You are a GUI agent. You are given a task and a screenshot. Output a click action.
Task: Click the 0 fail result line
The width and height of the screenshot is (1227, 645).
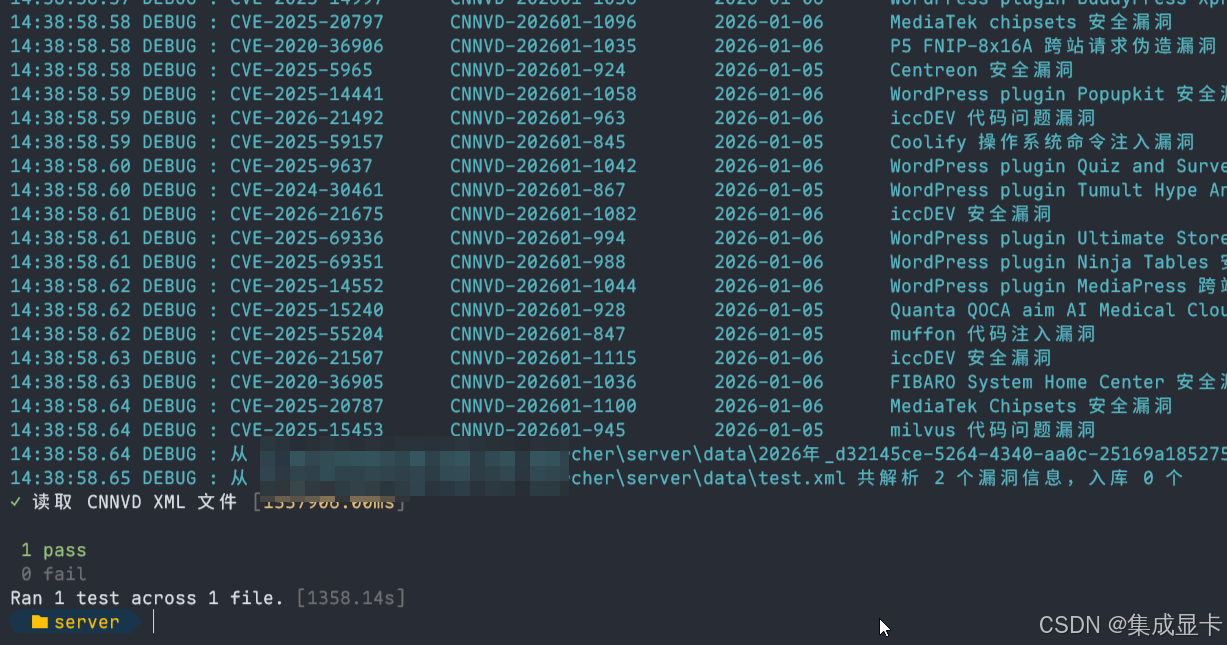click(53, 574)
